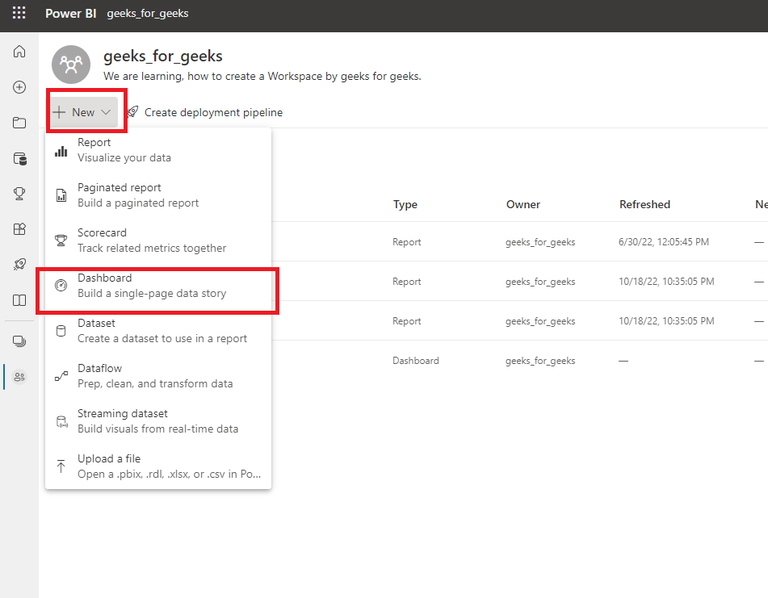This screenshot has height=598, width=768.
Task: Choose Paginated report menu entry
Action: (158, 195)
